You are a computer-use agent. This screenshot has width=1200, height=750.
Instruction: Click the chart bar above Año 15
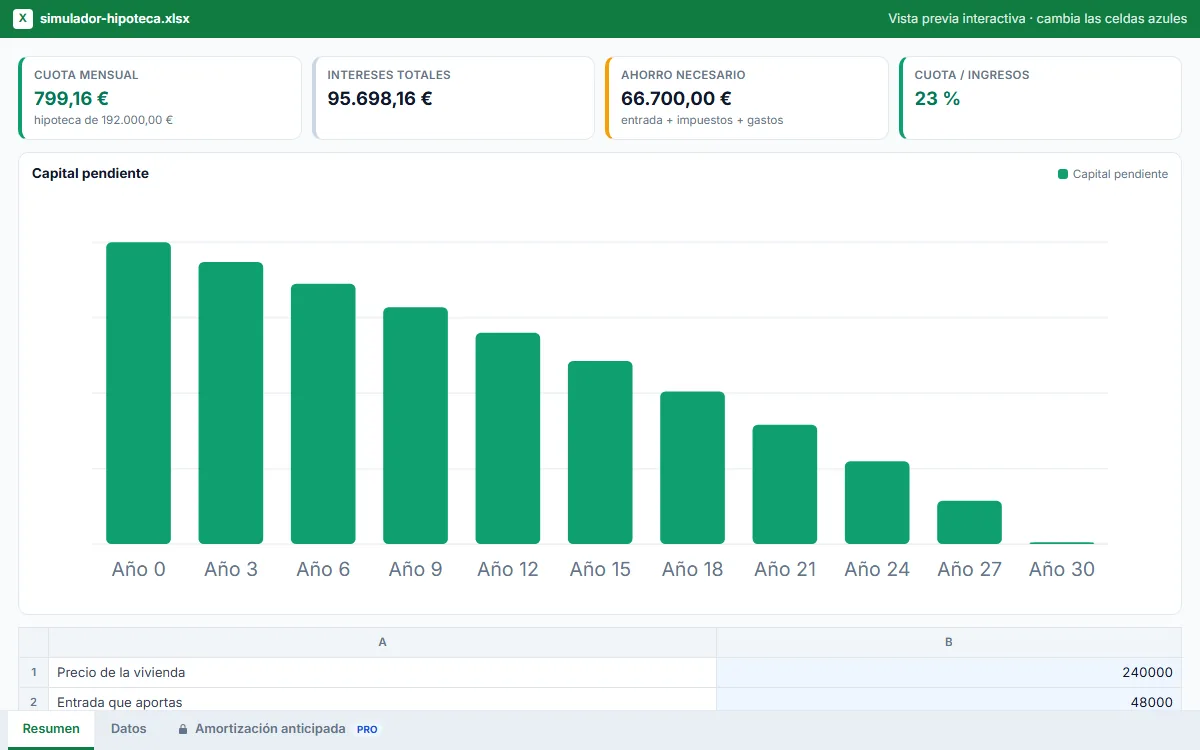pos(600,453)
